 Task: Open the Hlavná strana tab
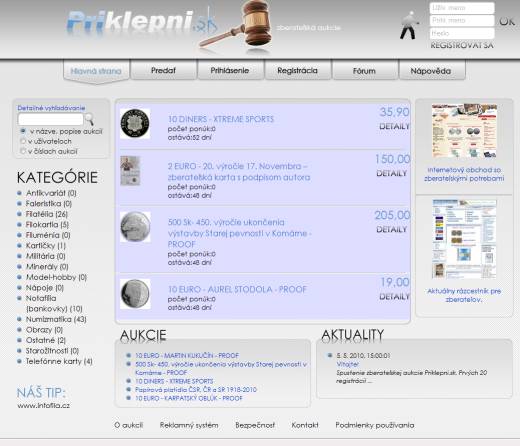tap(96, 71)
